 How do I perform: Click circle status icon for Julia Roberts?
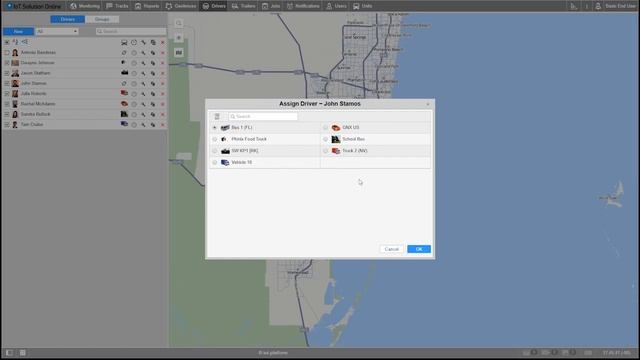(134, 94)
